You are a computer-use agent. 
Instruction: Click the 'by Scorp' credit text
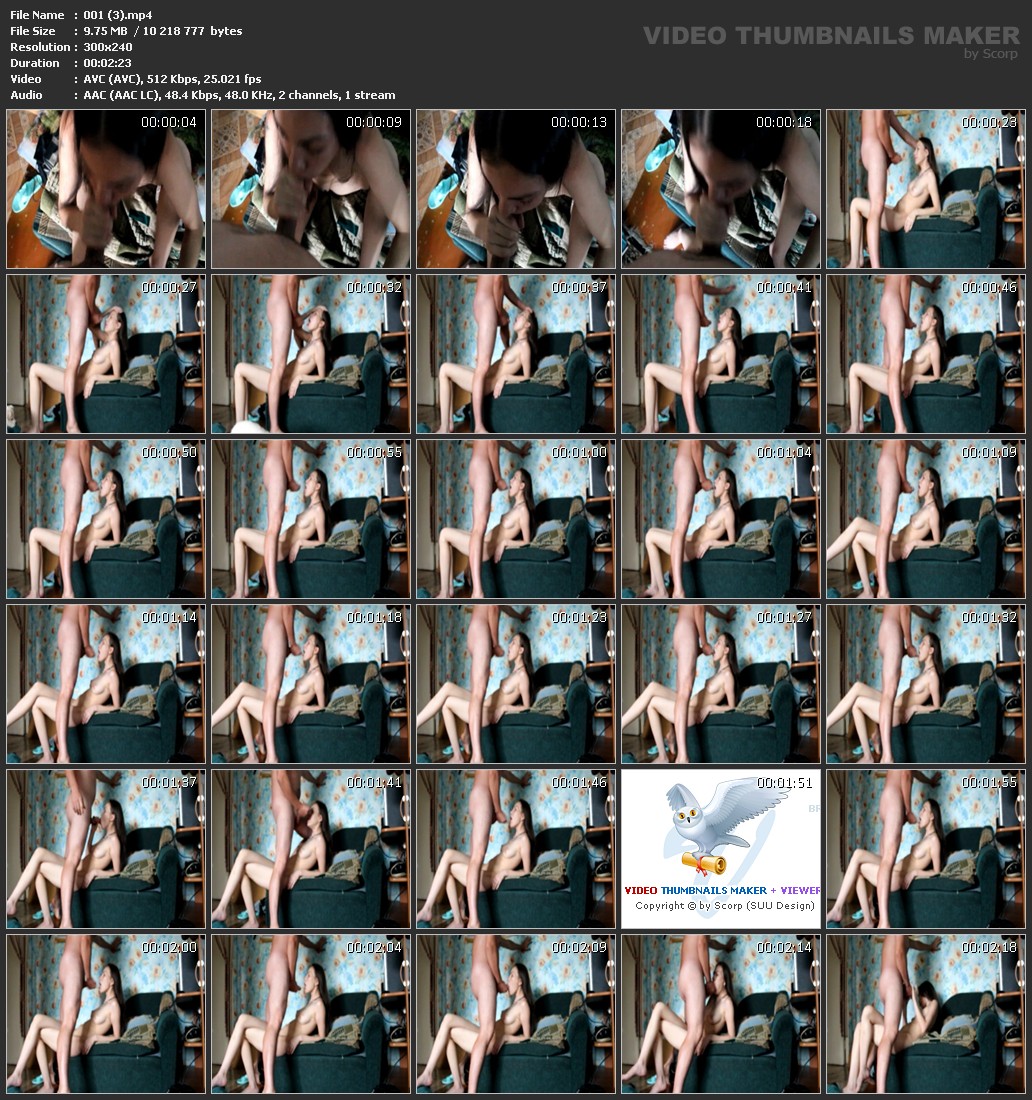point(991,54)
